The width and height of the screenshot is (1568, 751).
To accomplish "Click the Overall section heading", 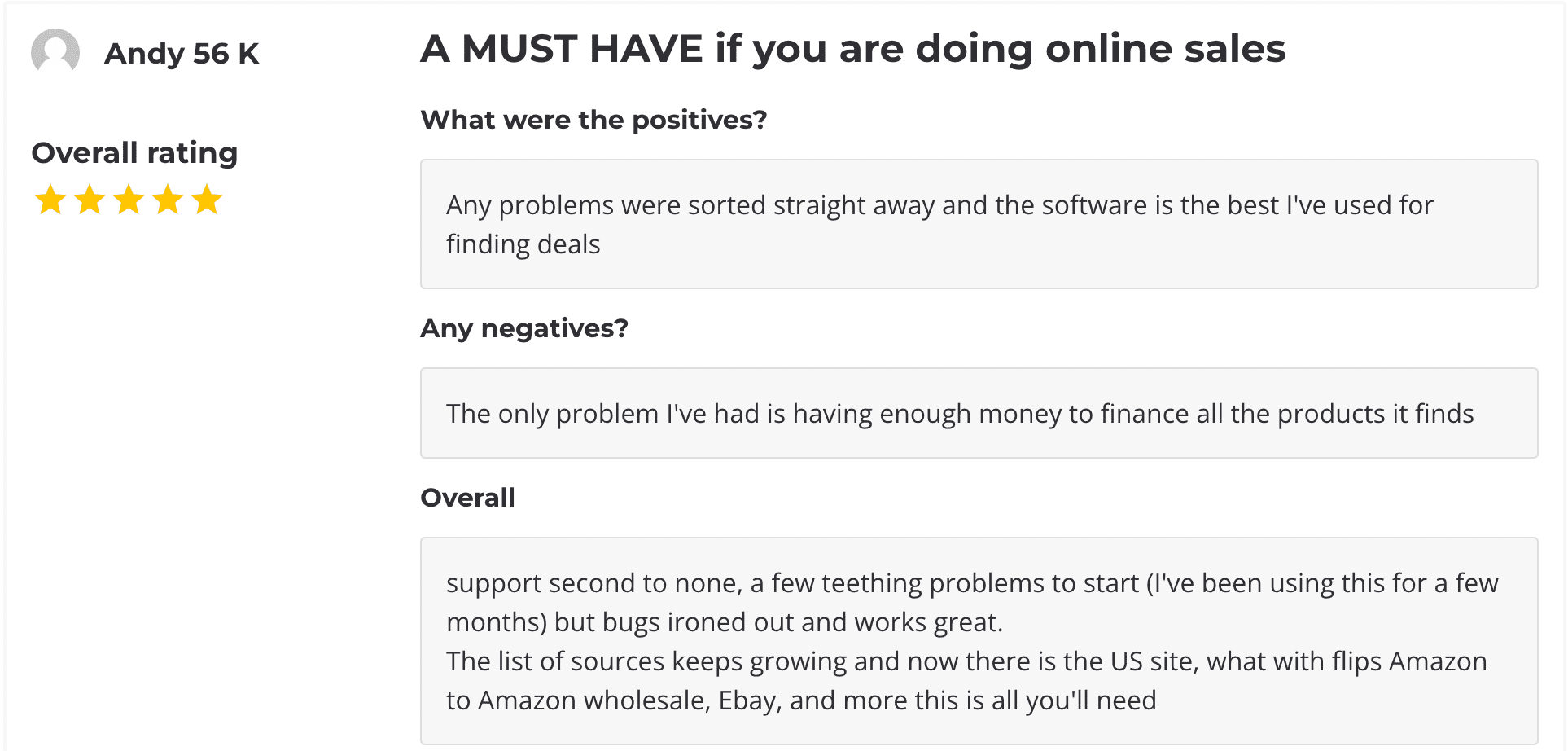I will (x=467, y=498).
